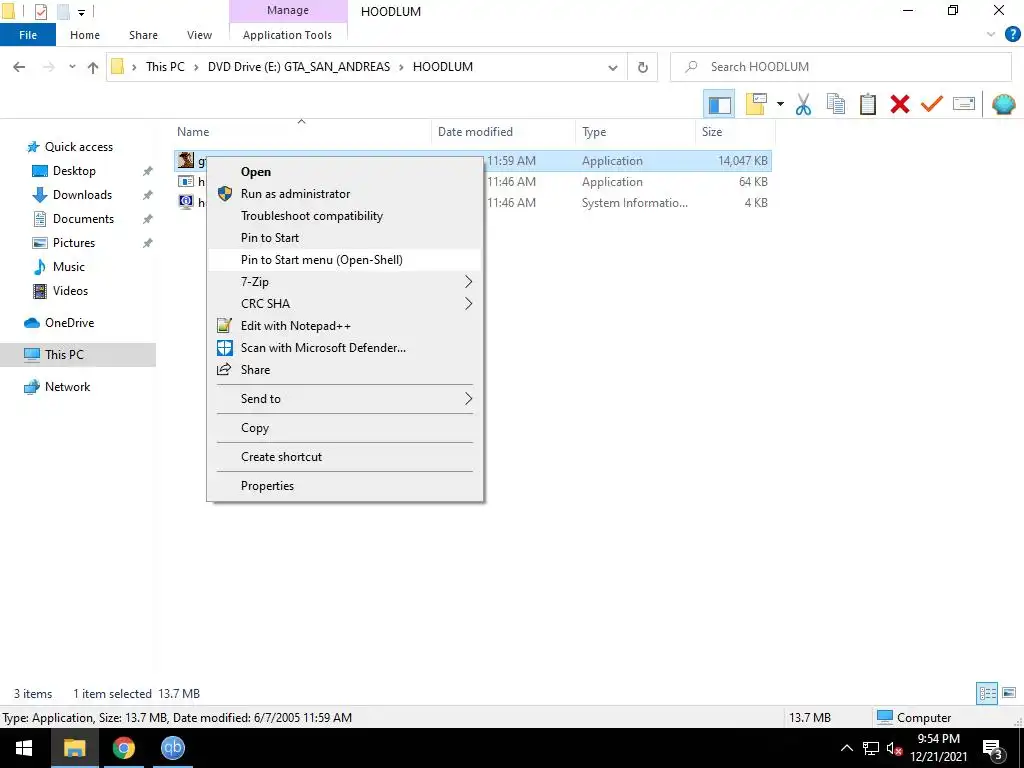Select Scan with Microsoft Defender
The width and height of the screenshot is (1024, 768).
[344, 348]
